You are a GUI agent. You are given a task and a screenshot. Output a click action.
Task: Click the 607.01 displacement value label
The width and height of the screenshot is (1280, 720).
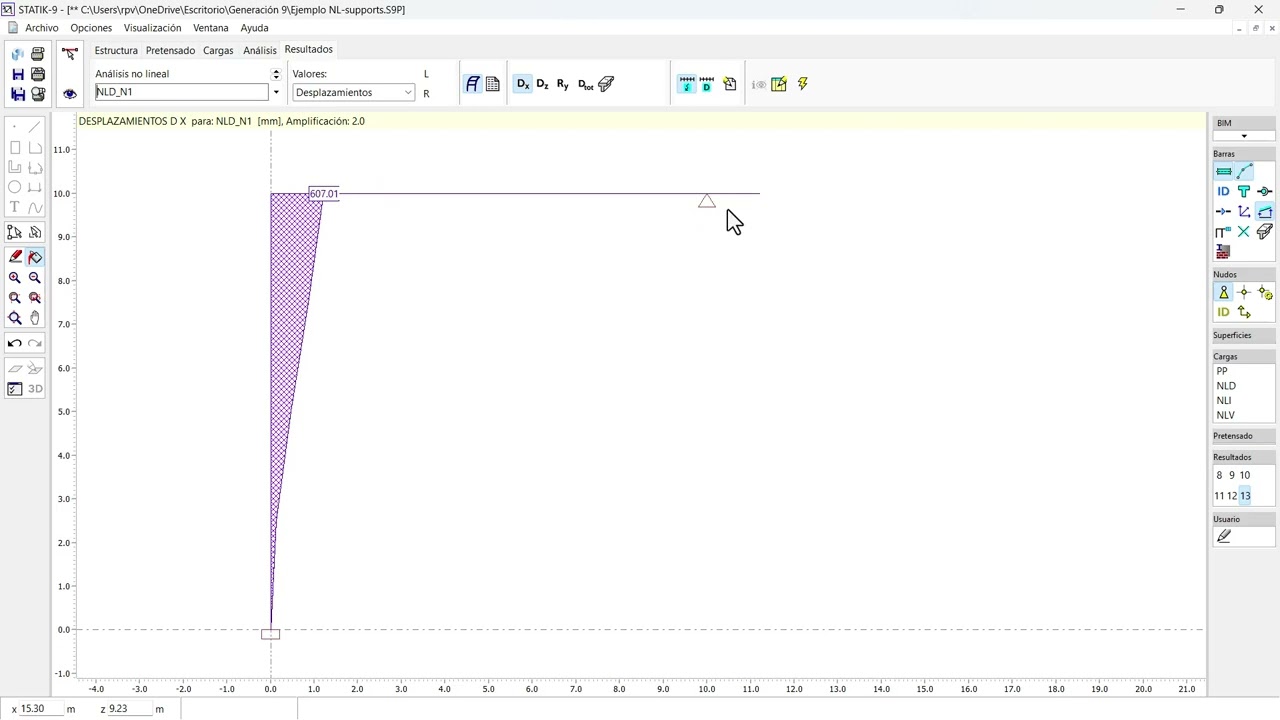pyautogui.click(x=324, y=194)
